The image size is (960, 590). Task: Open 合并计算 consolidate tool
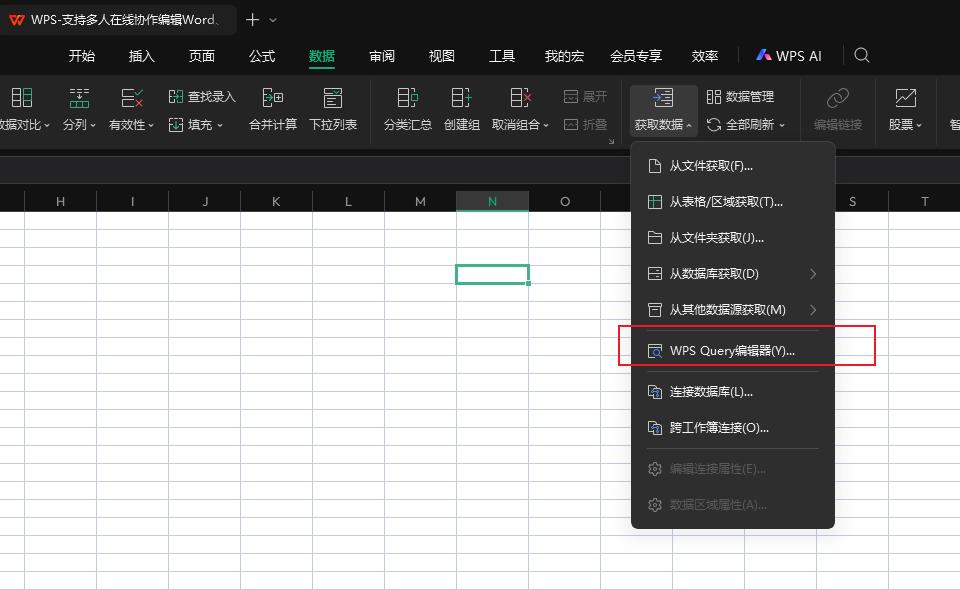tap(273, 110)
